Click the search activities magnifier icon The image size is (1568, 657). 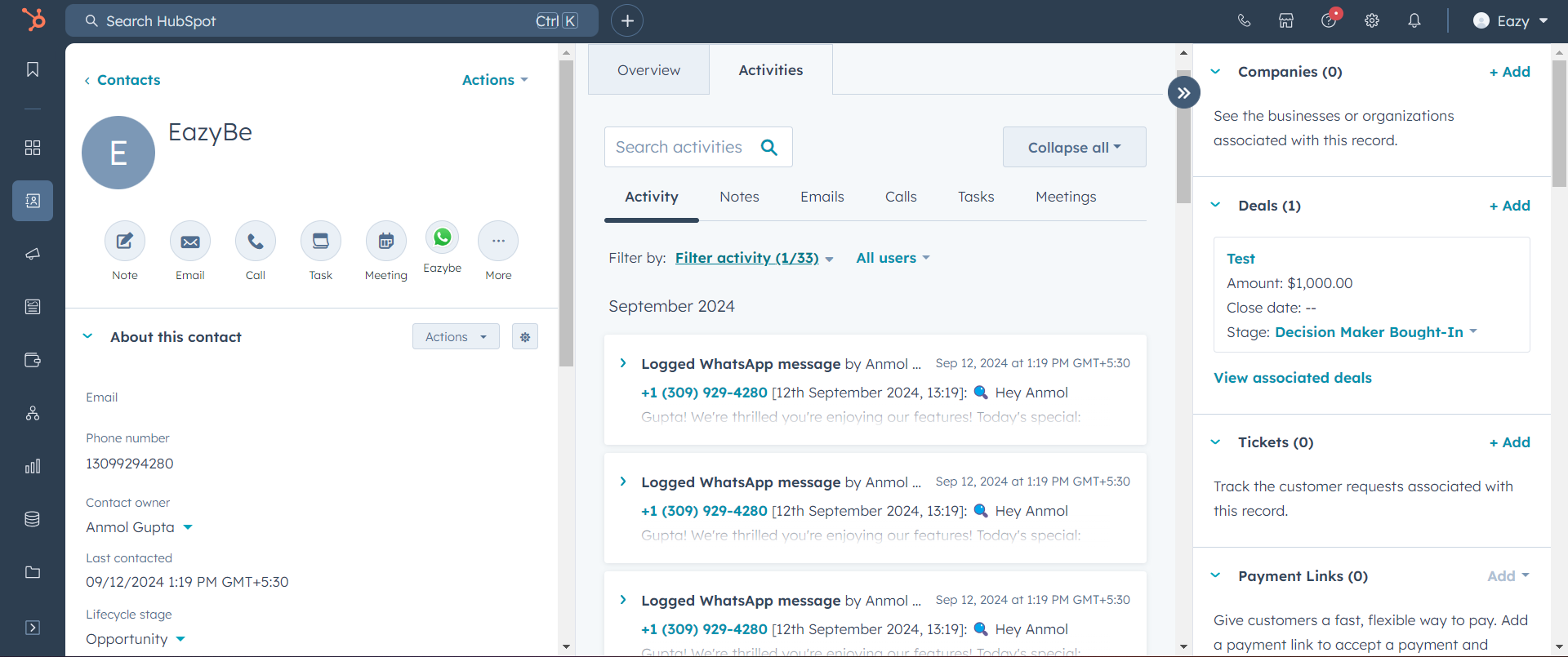tap(769, 147)
